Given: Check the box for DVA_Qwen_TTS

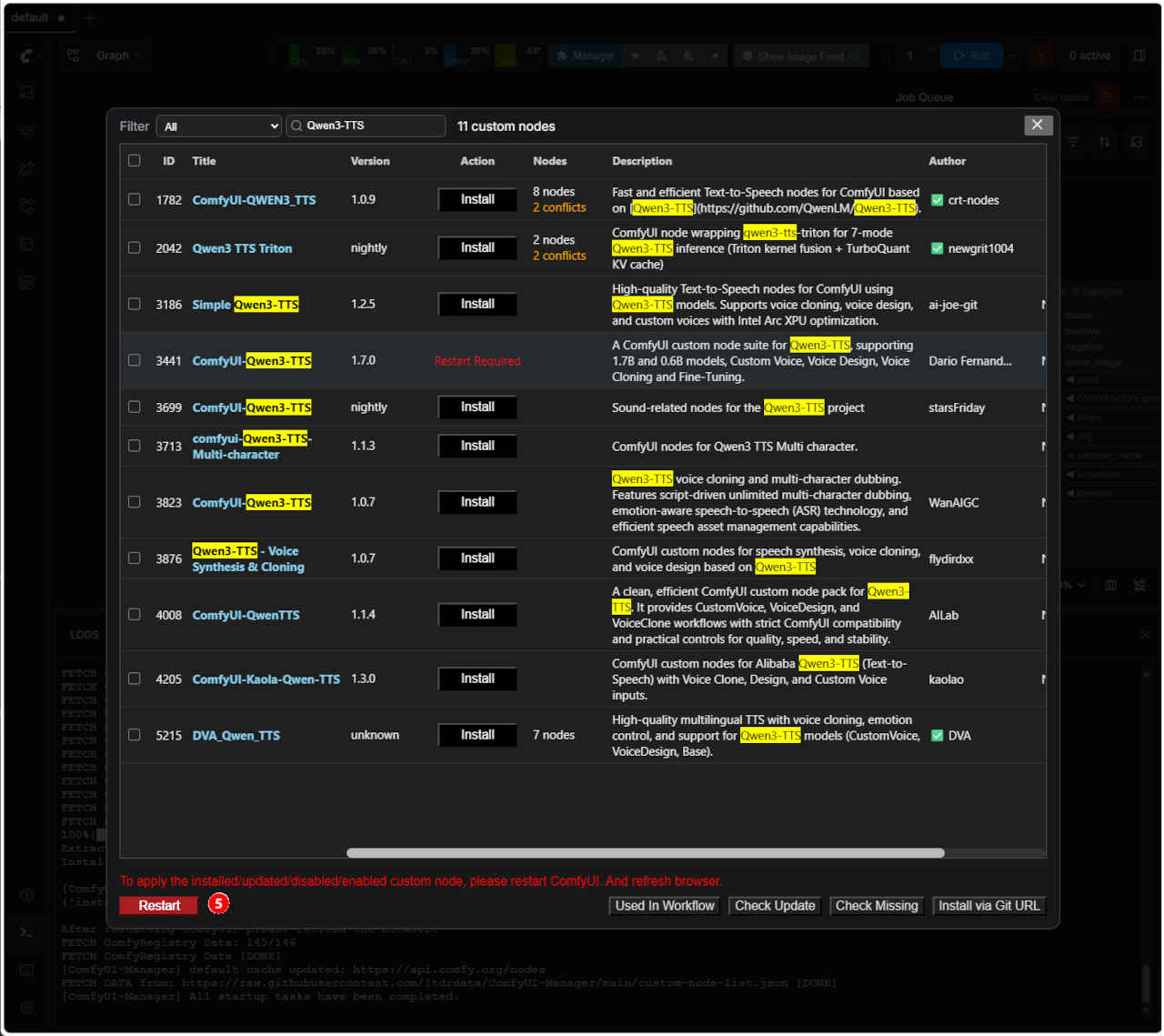Looking at the screenshot, I should point(135,734).
